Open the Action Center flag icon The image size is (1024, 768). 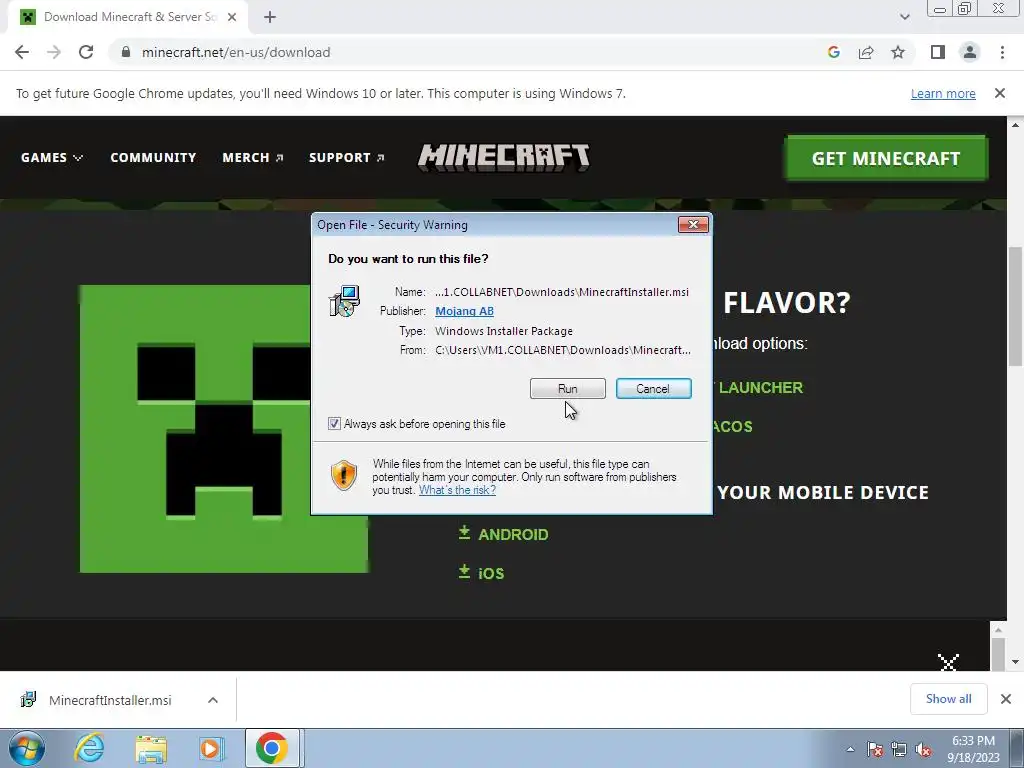[875, 749]
